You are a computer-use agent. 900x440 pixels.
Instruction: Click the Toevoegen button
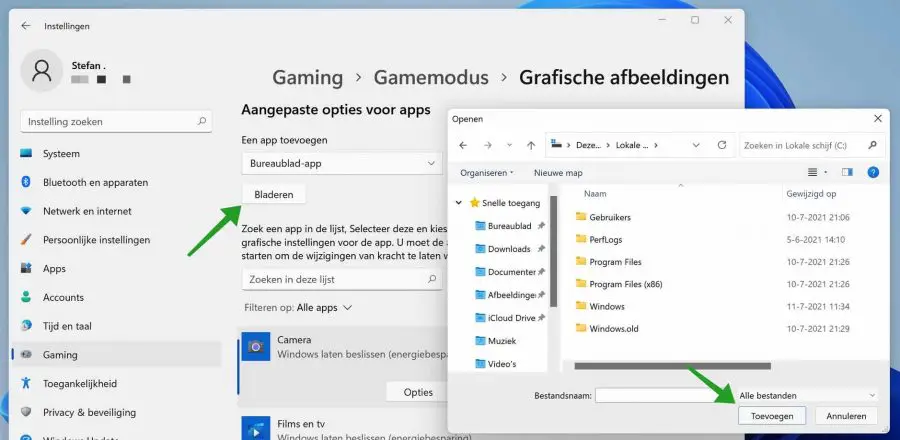772,416
